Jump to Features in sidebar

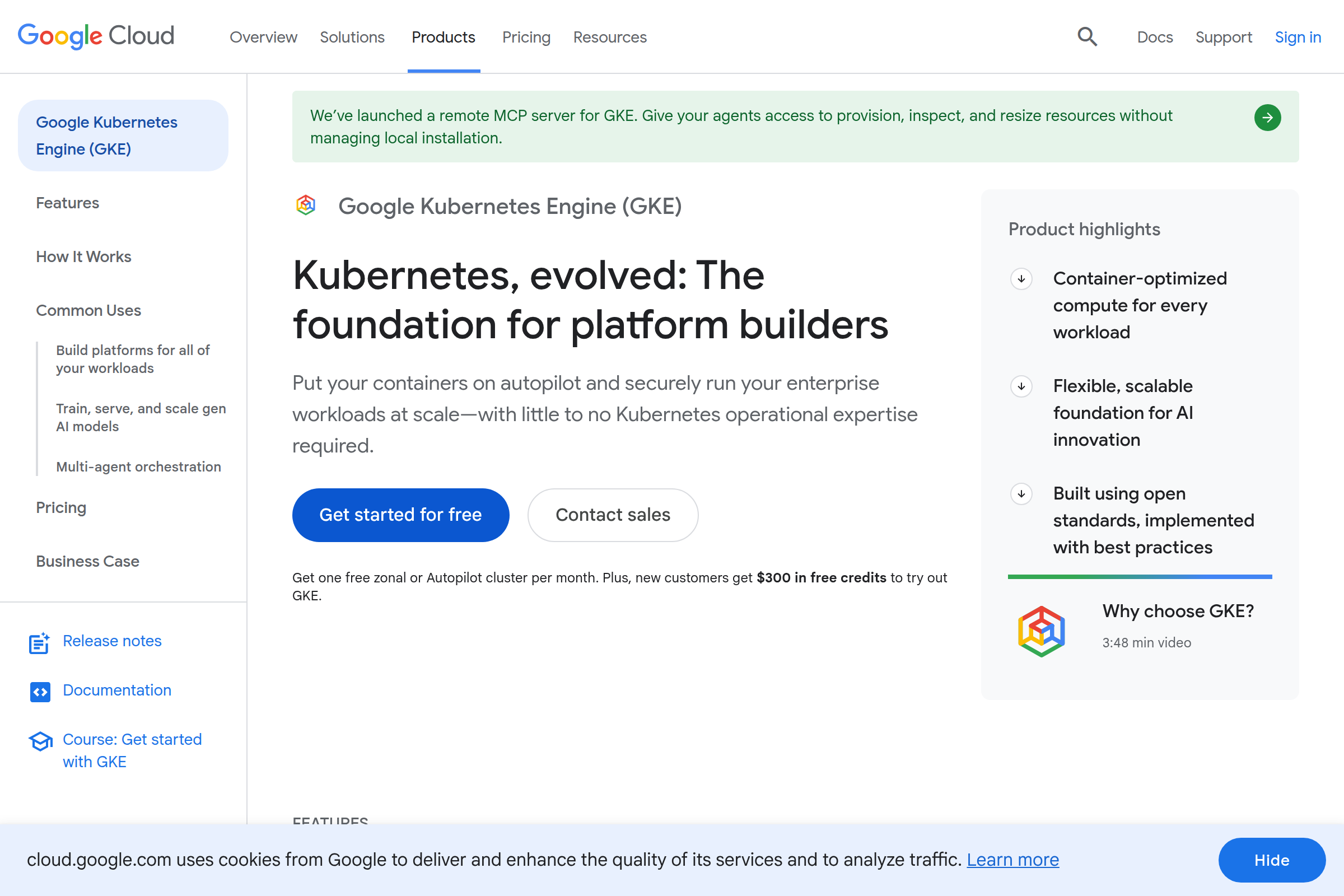point(67,203)
